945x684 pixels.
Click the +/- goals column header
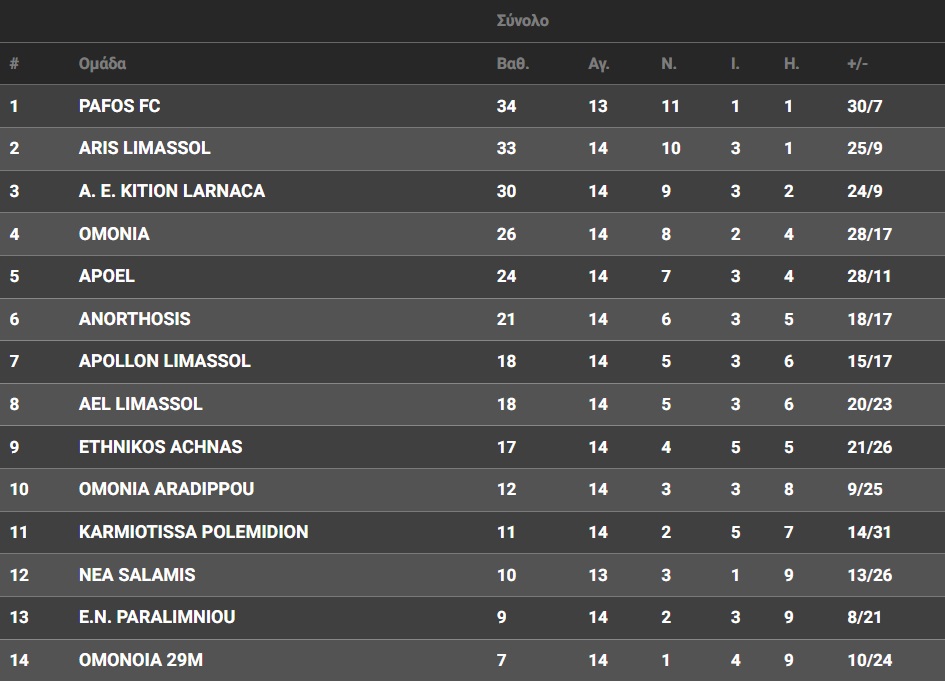click(x=857, y=63)
